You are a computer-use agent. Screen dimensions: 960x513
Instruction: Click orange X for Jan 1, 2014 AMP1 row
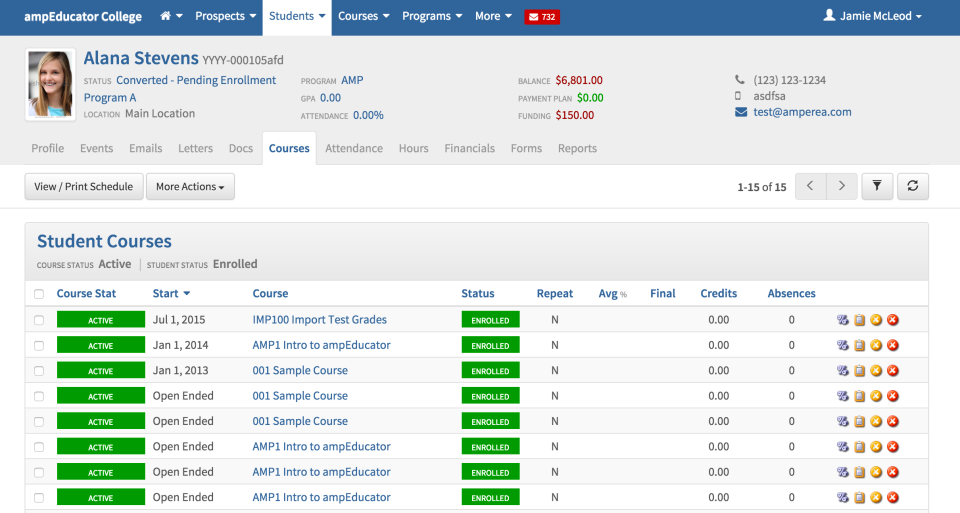click(876, 345)
